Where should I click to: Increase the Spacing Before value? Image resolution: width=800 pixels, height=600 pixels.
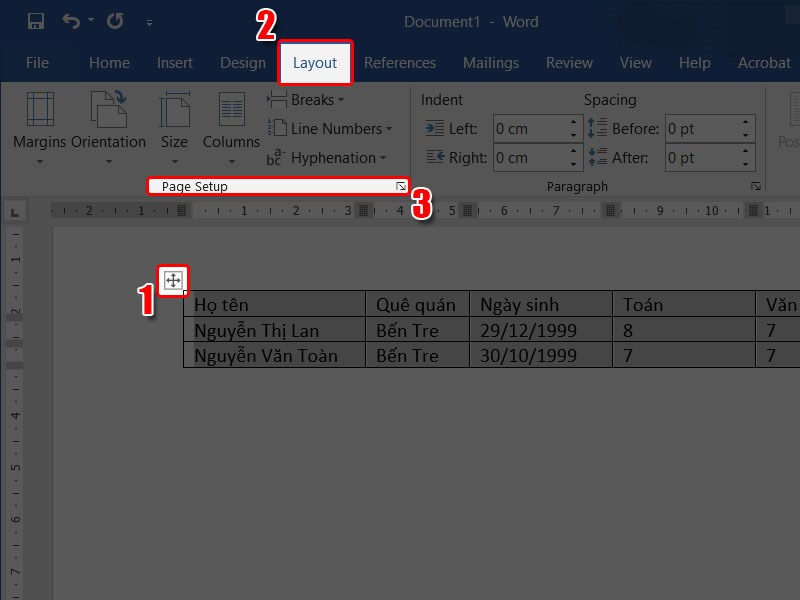pos(746,124)
